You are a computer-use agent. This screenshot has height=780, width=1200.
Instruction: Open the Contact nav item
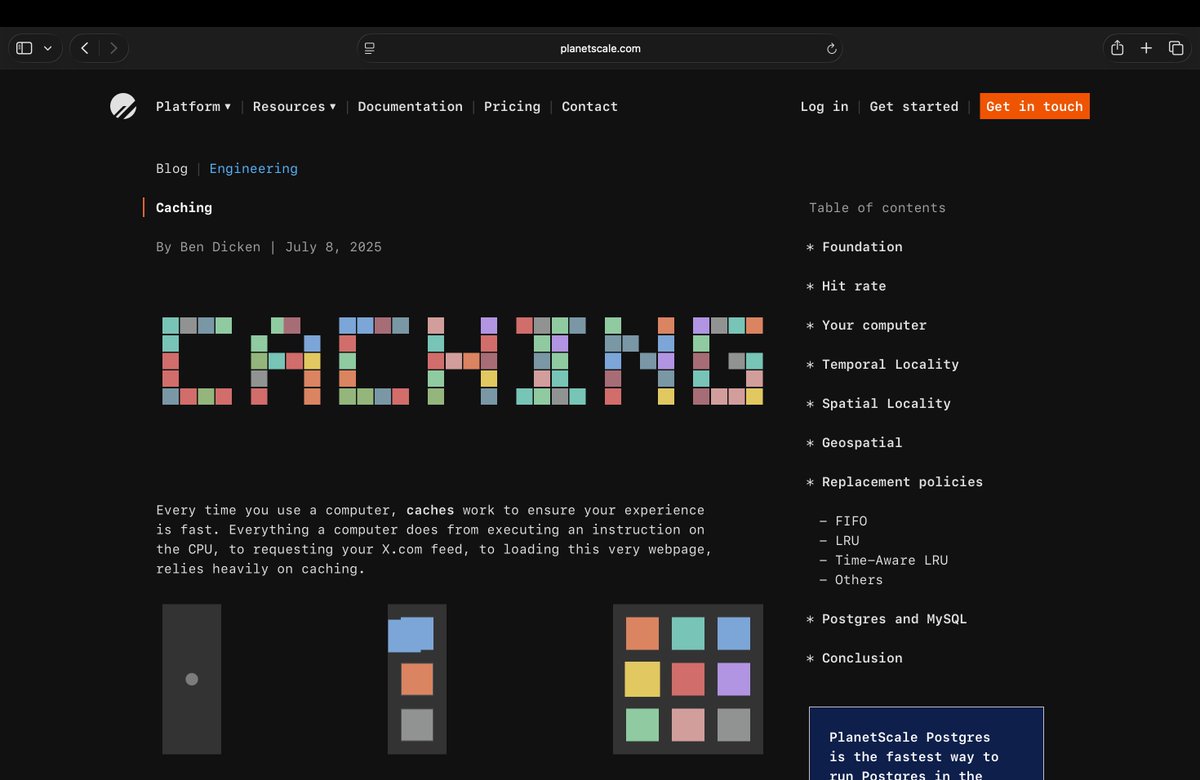point(590,106)
